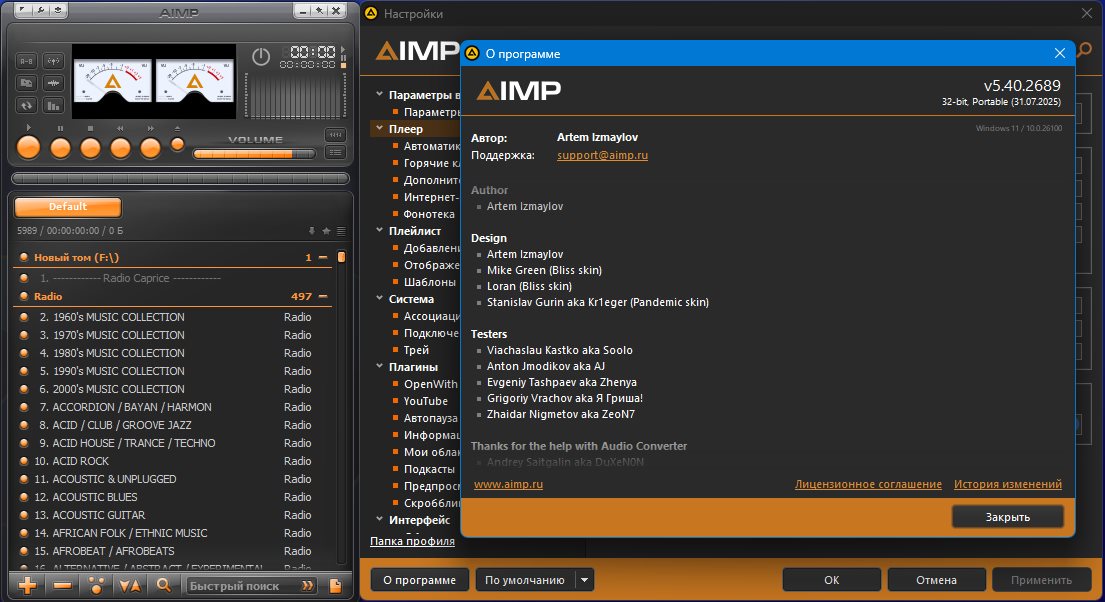The height and width of the screenshot is (602, 1105).
Task: Click the small eject/open files button
Action: [x=178, y=144]
